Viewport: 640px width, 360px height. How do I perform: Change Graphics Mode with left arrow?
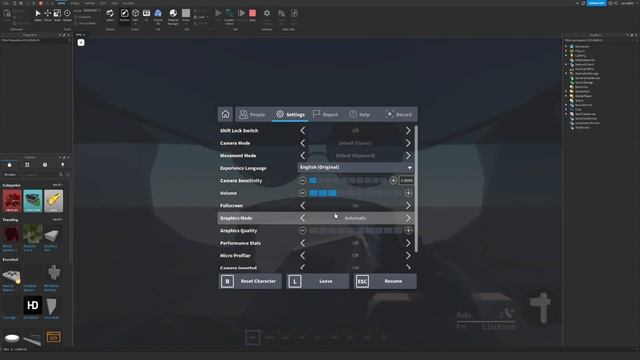coord(302,218)
